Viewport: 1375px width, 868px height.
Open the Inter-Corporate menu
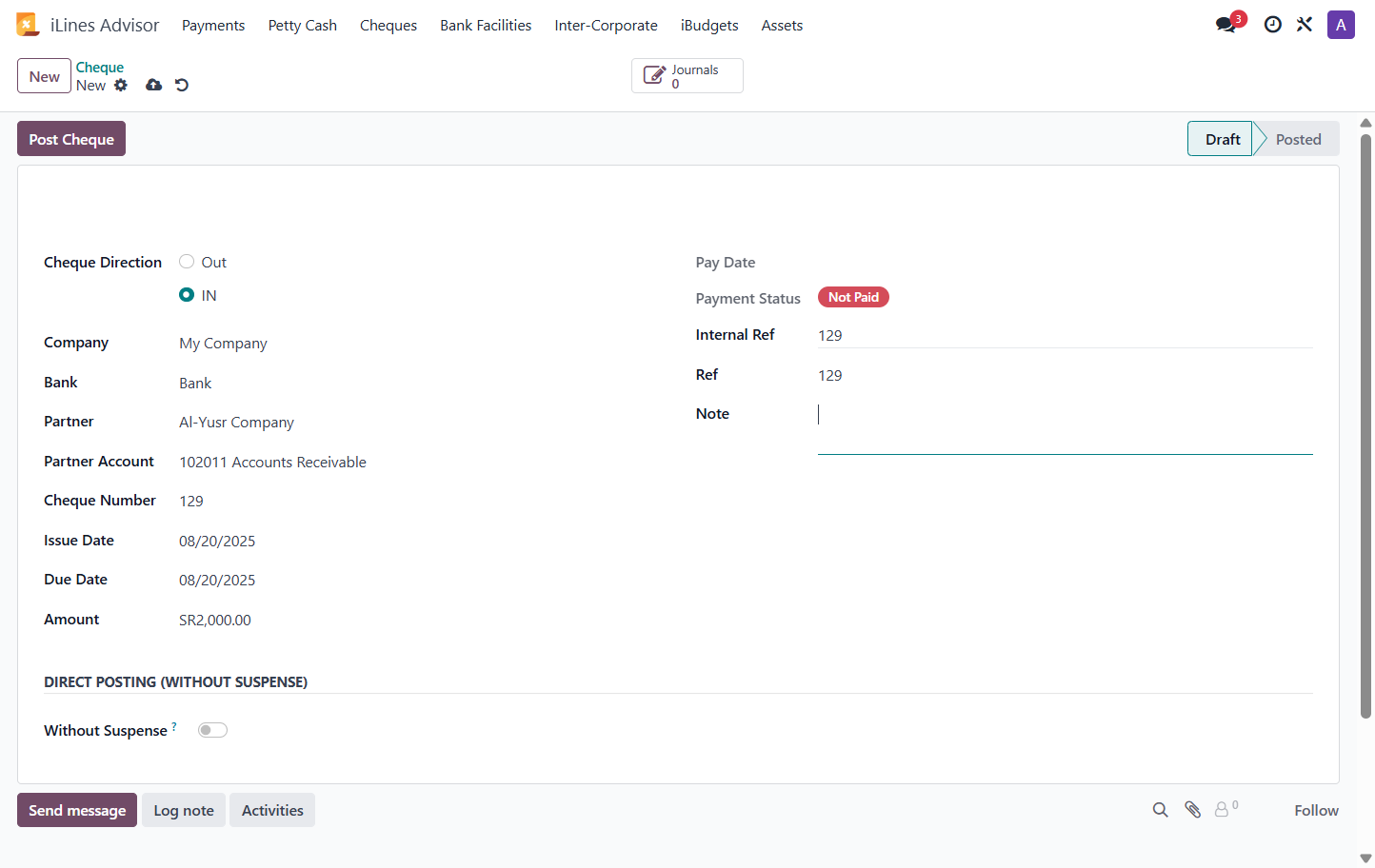(607, 26)
